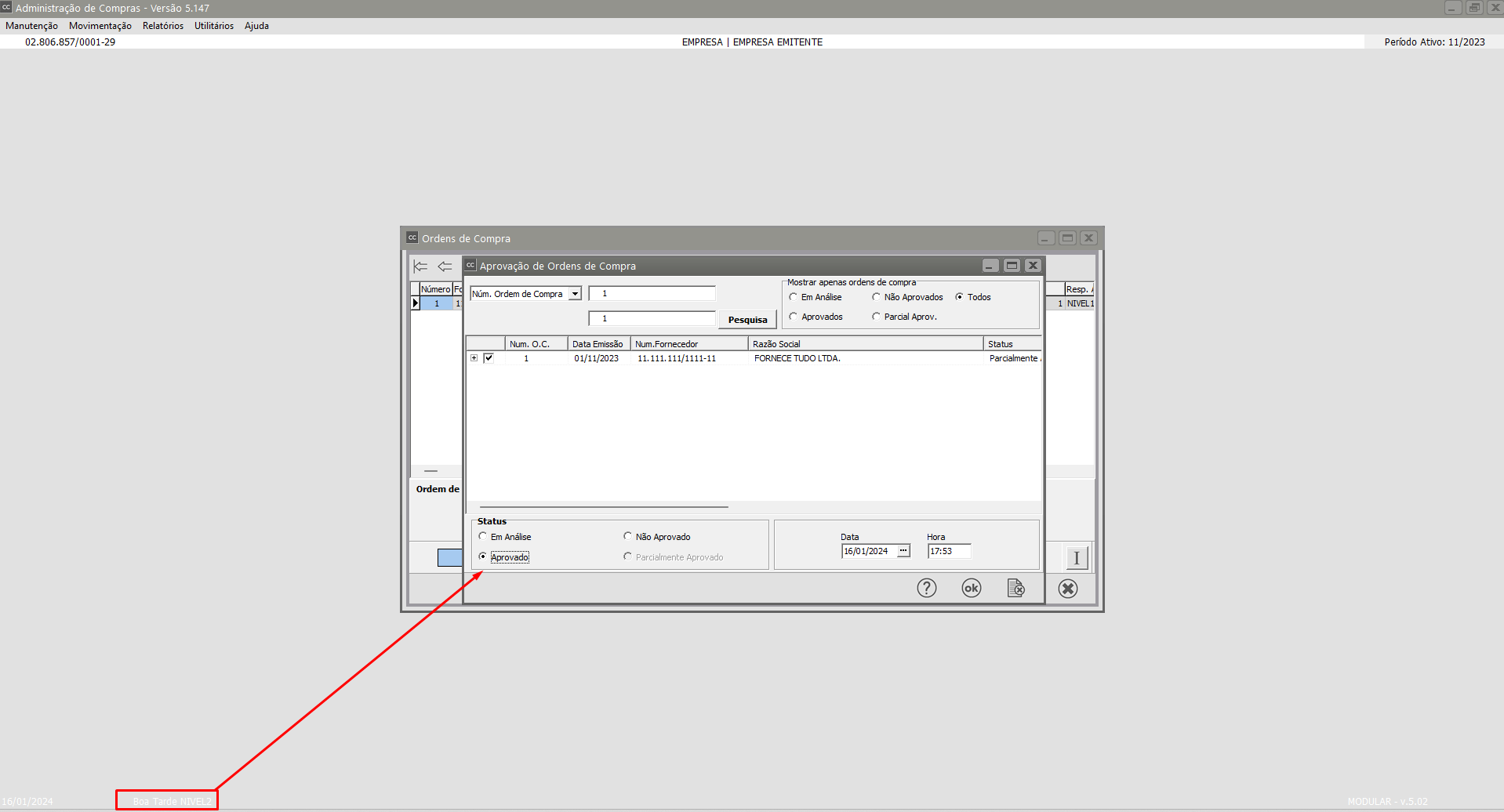1504x812 pixels.
Task: Select Em Análise filter radio at top
Action: [x=793, y=297]
